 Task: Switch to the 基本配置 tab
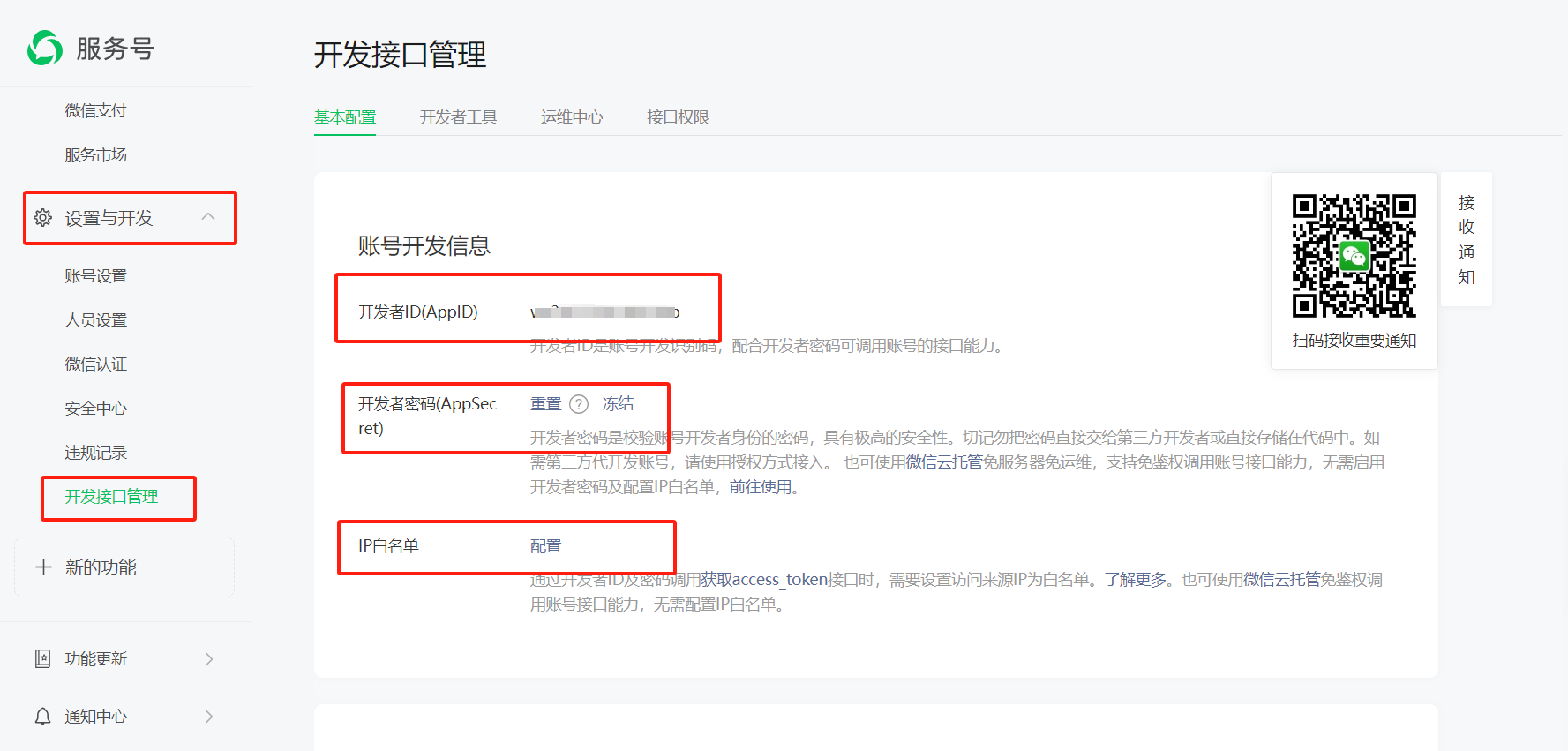(345, 117)
